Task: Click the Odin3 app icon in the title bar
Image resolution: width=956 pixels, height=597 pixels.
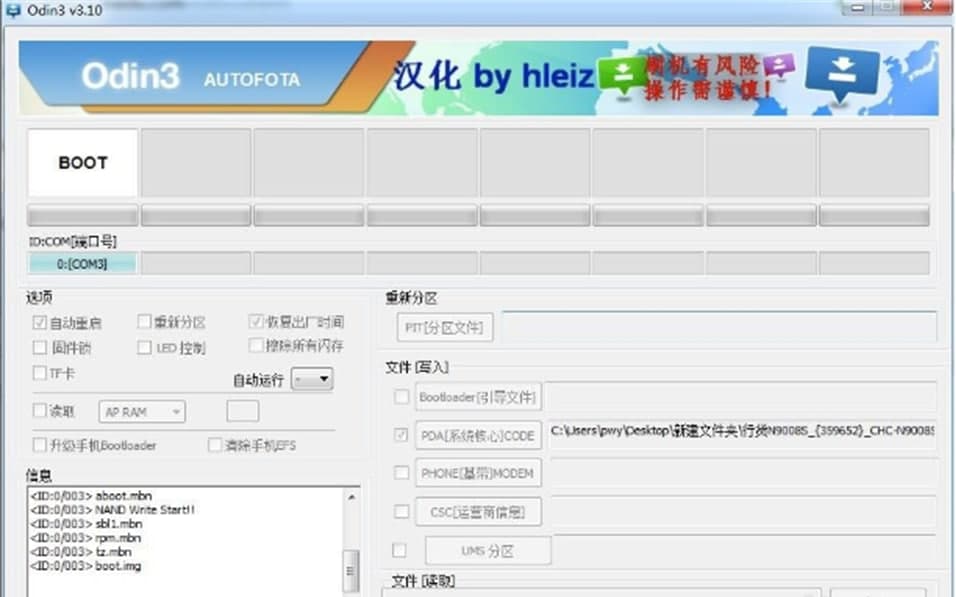Action: [x=12, y=10]
